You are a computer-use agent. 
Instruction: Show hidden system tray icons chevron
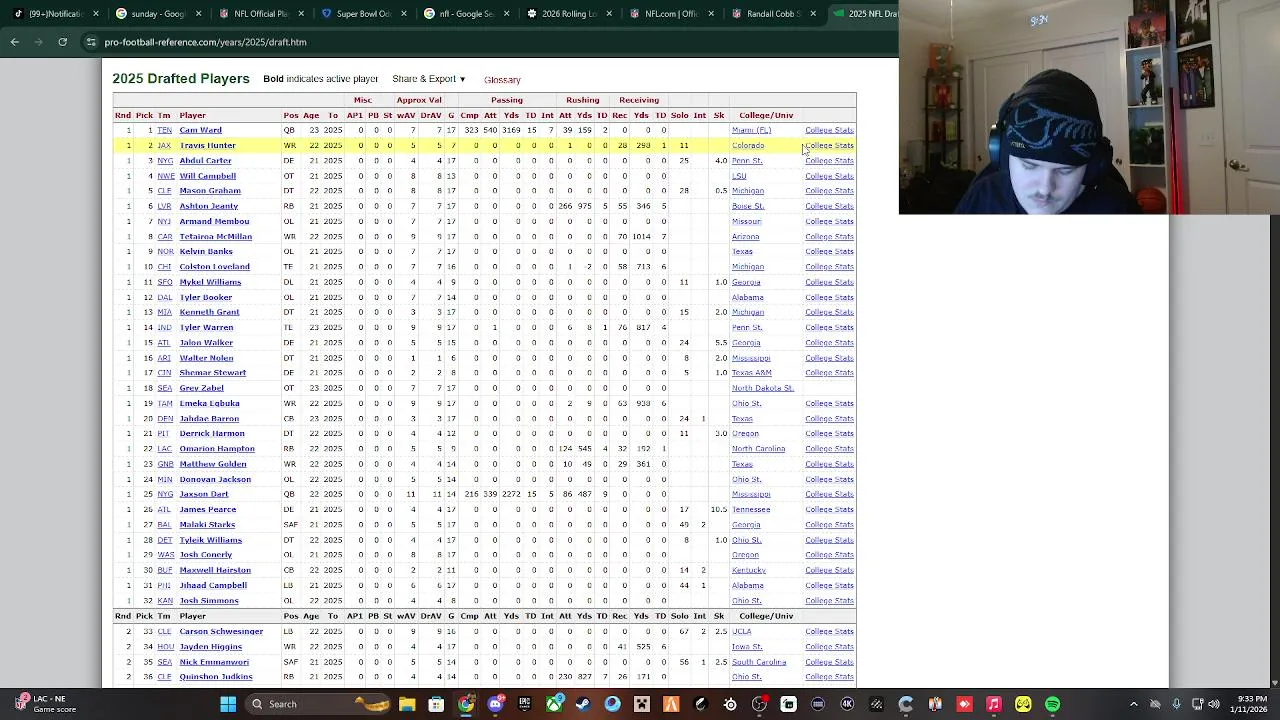click(x=1135, y=704)
